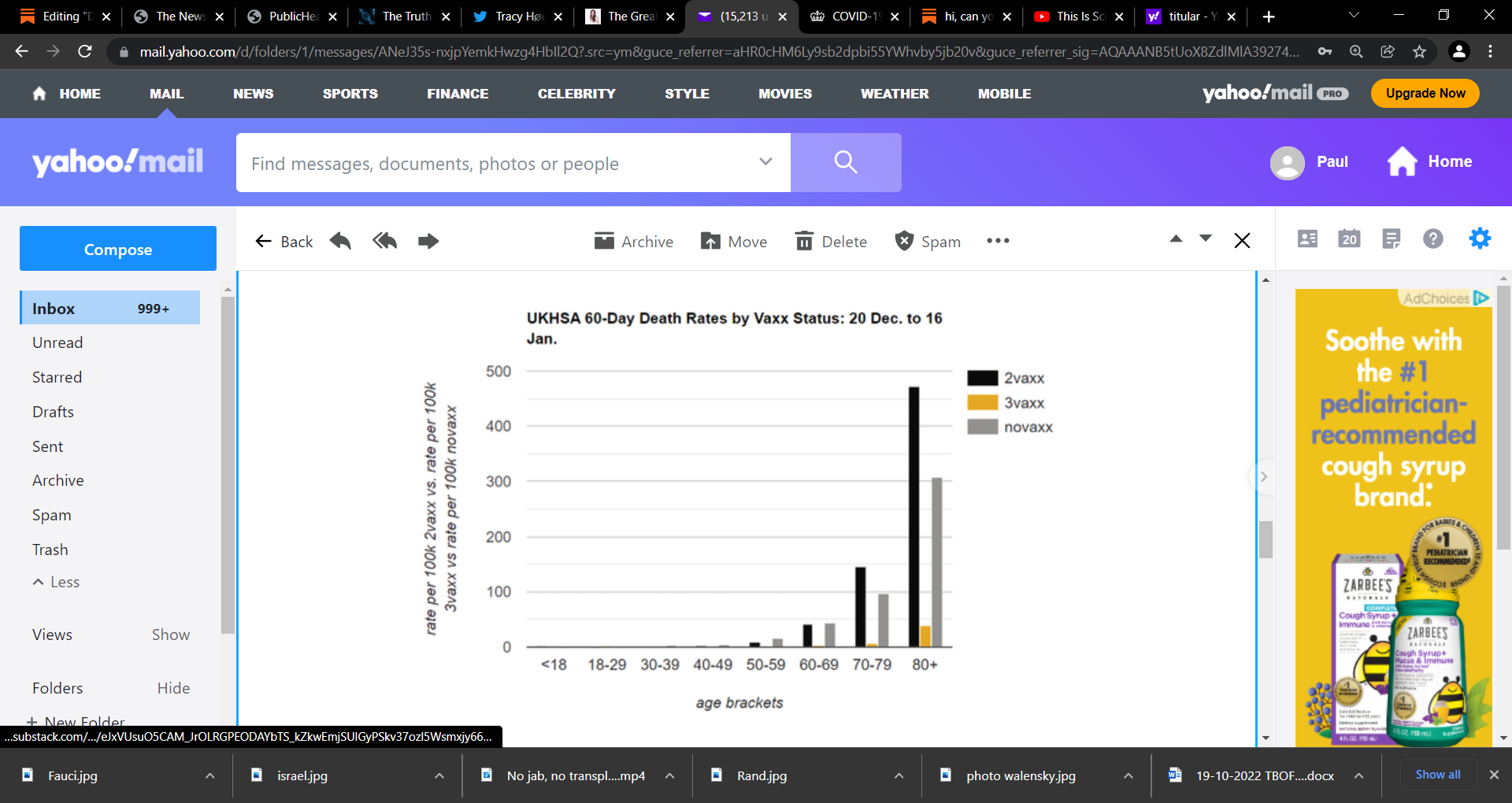The image size is (1512, 803).
Task: Close the open message view
Action: click(x=1242, y=240)
